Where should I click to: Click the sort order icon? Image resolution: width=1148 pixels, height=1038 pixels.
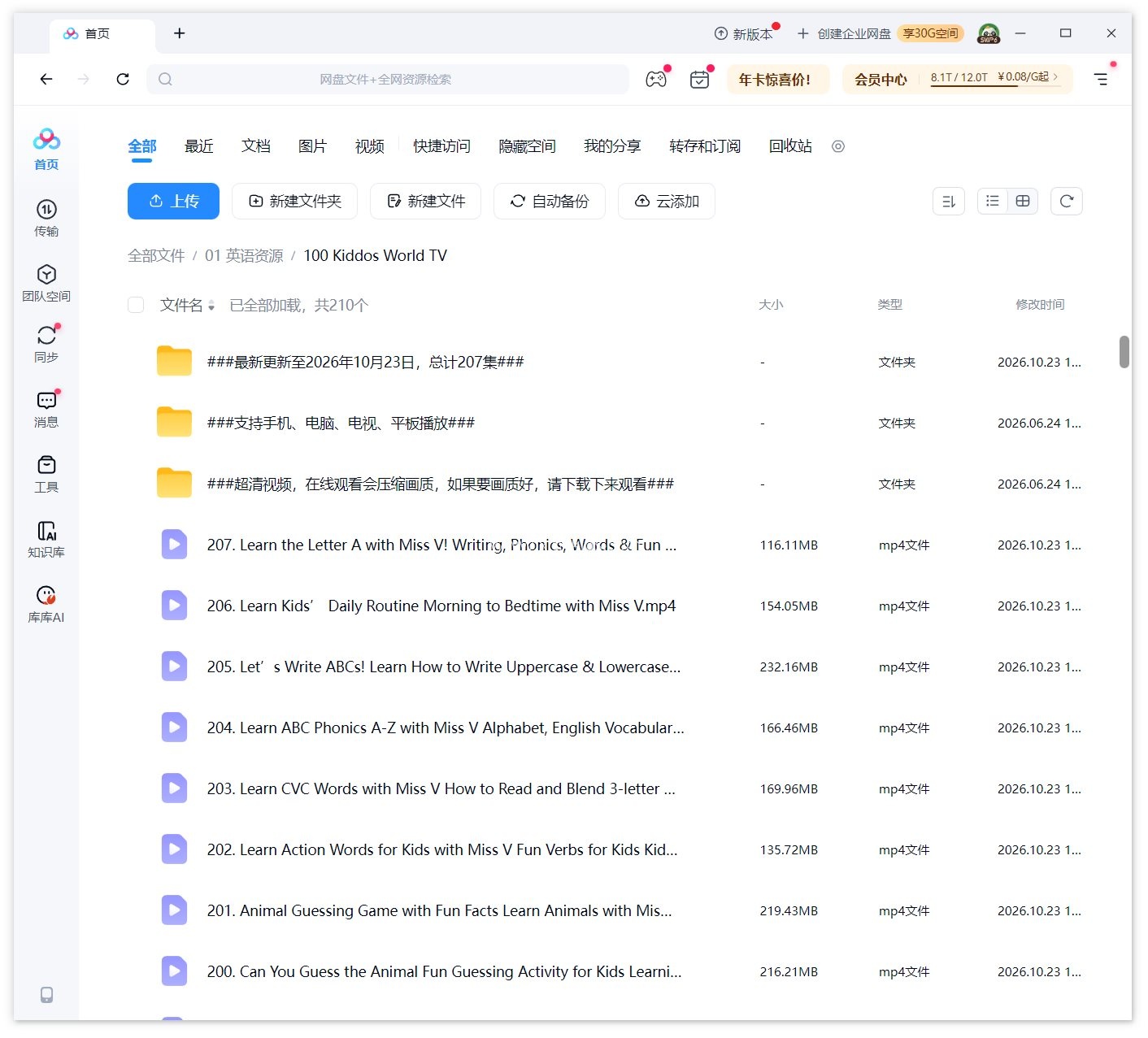click(949, 201)
